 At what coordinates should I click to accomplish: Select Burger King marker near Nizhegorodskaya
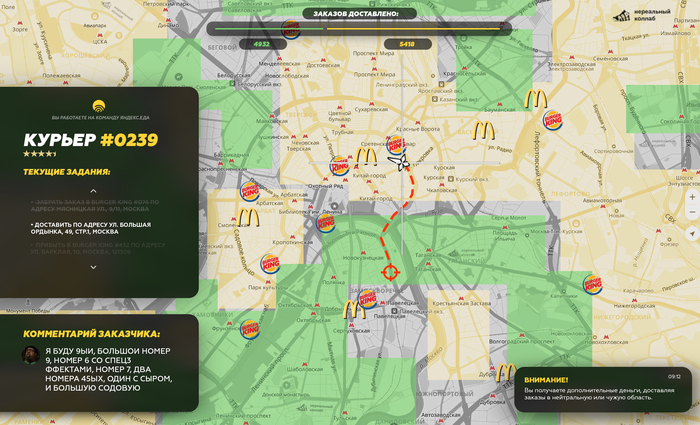[592, 284]
